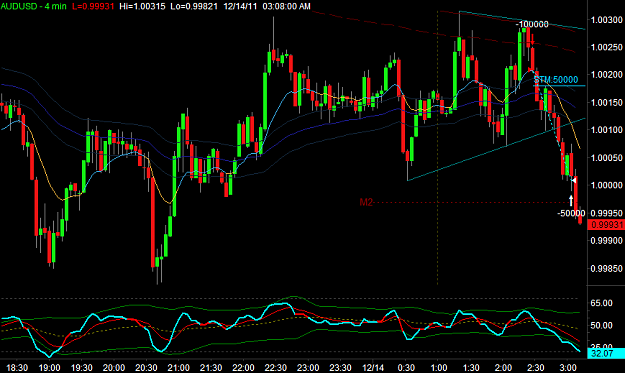Select the -50000 position label

click(x=571, y=213)
